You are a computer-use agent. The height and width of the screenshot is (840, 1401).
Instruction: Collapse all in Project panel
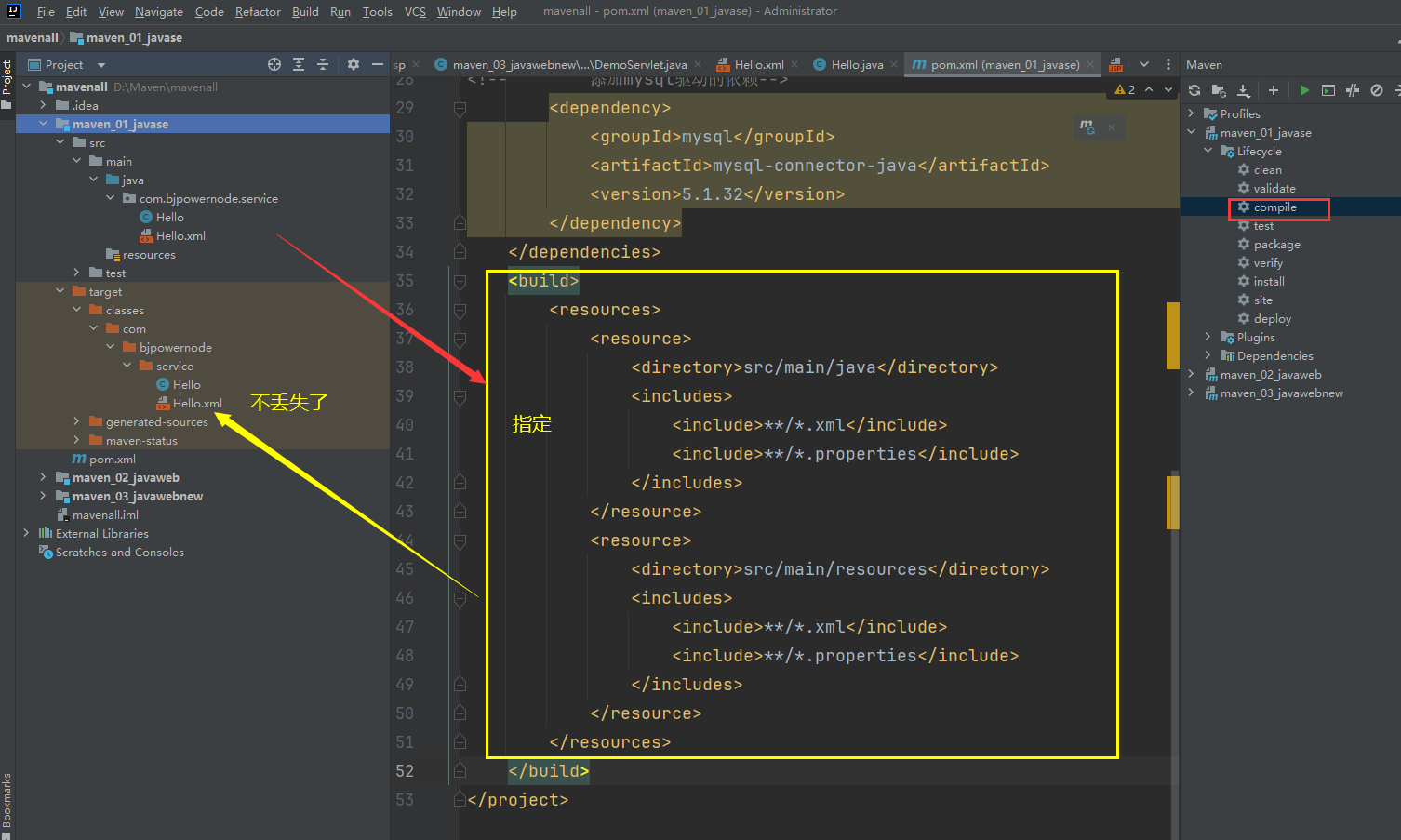(323, 64)
